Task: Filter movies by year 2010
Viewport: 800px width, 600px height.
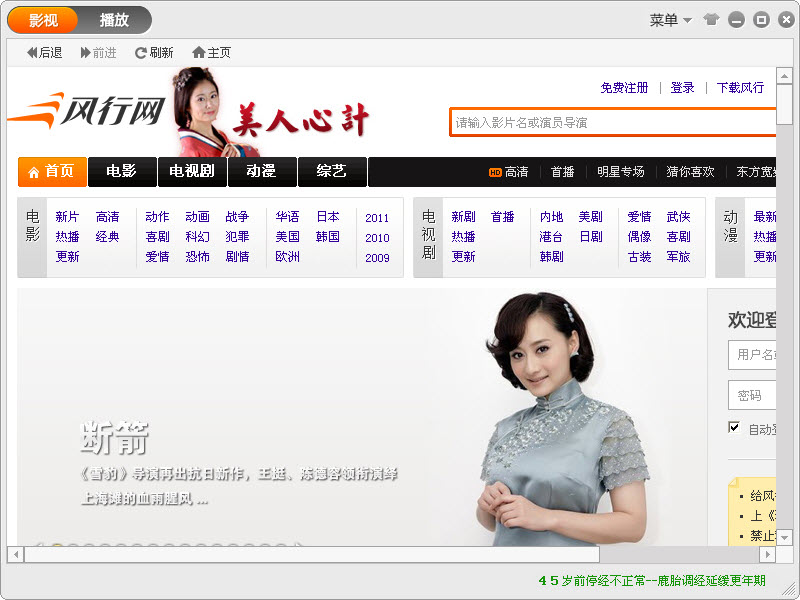Action: click(377, 238)
